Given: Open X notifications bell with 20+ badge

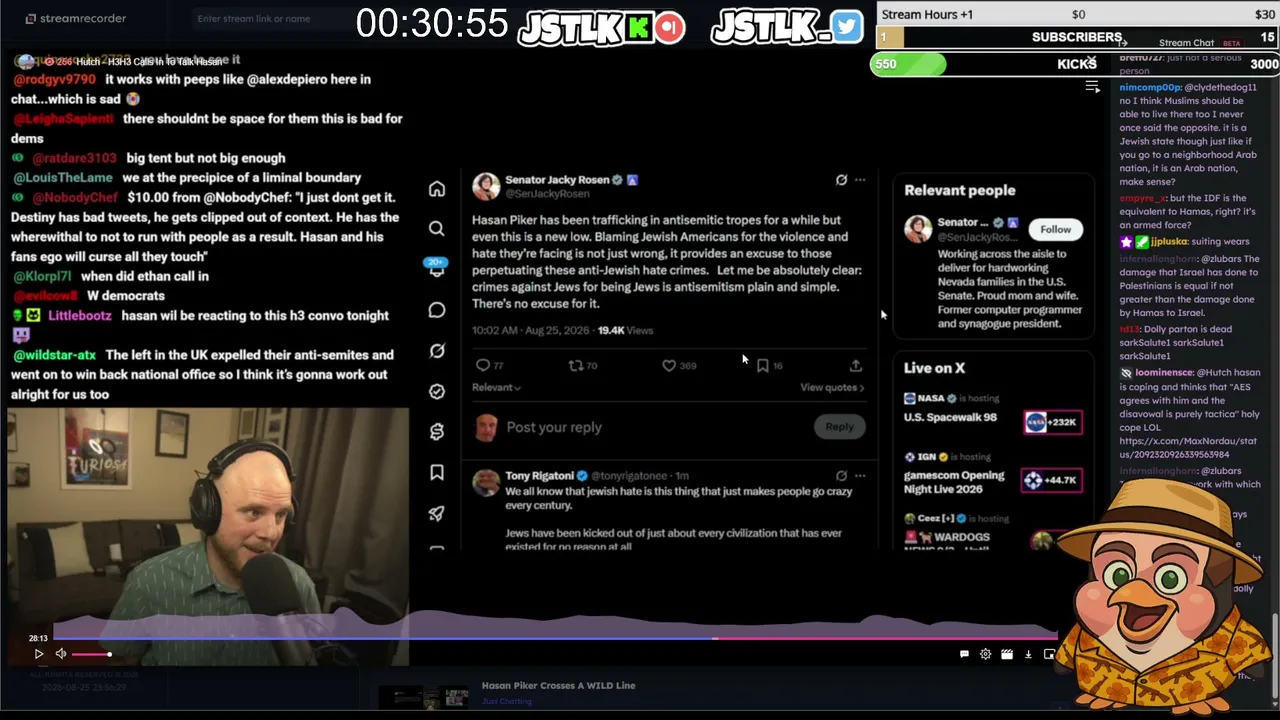Looking at the screenshot, I should click(437, 269).
